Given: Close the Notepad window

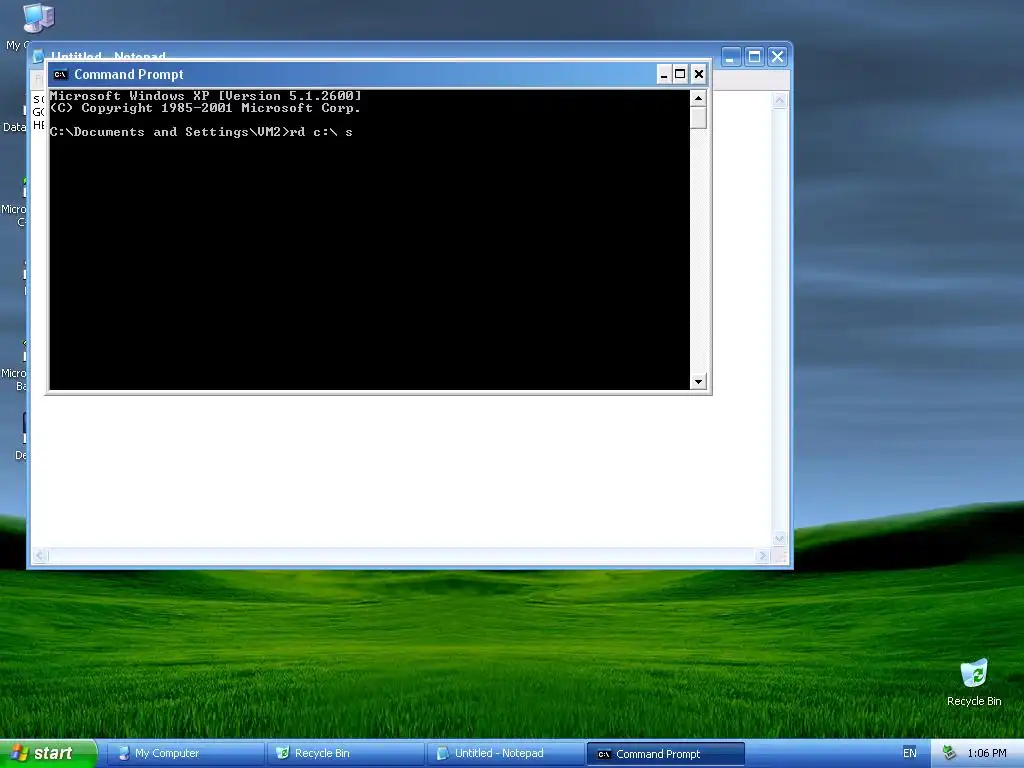Looking at the screenshot, I should click(x=777, y=57).
